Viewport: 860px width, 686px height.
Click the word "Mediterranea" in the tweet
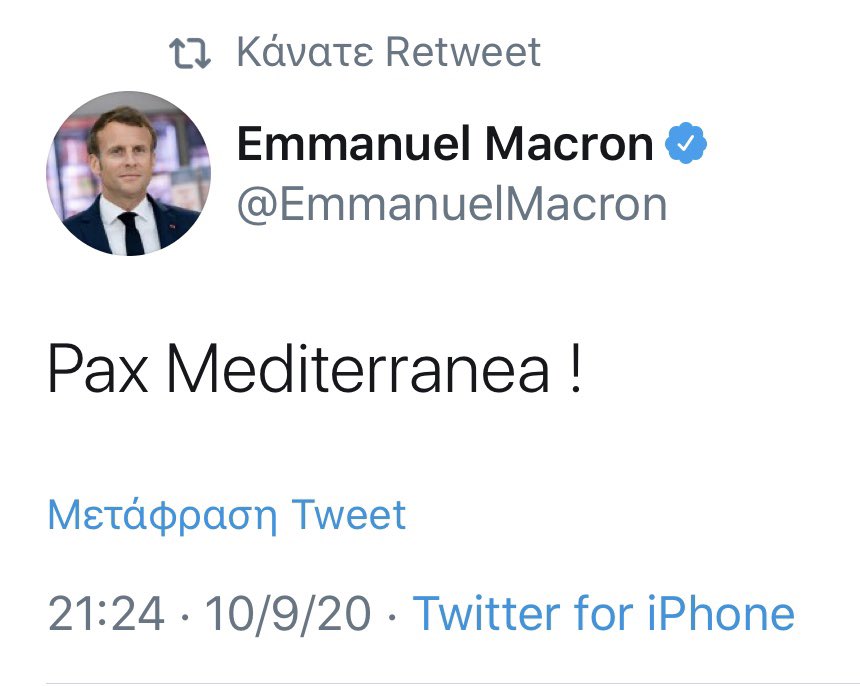357,371
